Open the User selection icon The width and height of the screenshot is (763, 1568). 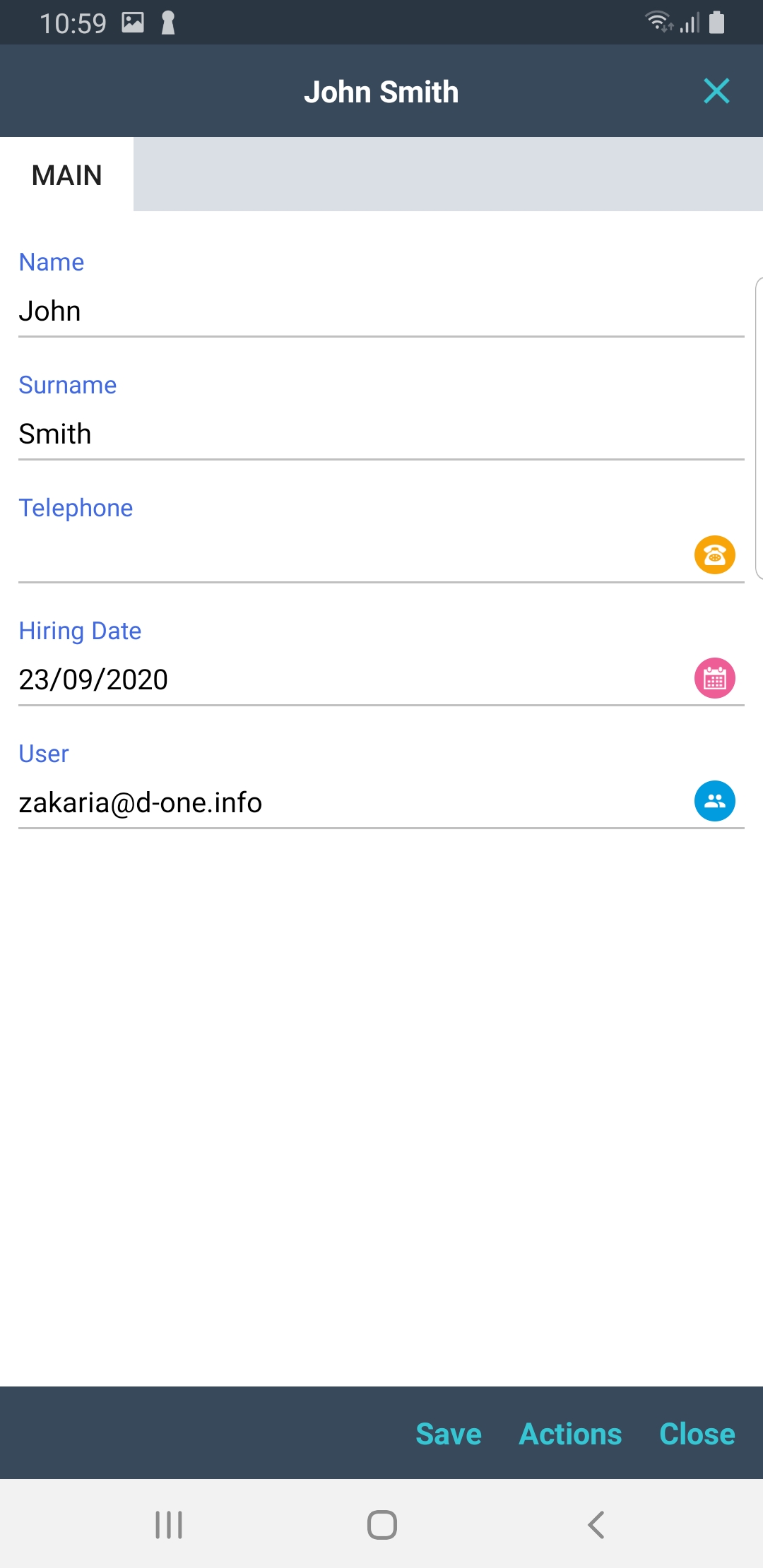714,801
